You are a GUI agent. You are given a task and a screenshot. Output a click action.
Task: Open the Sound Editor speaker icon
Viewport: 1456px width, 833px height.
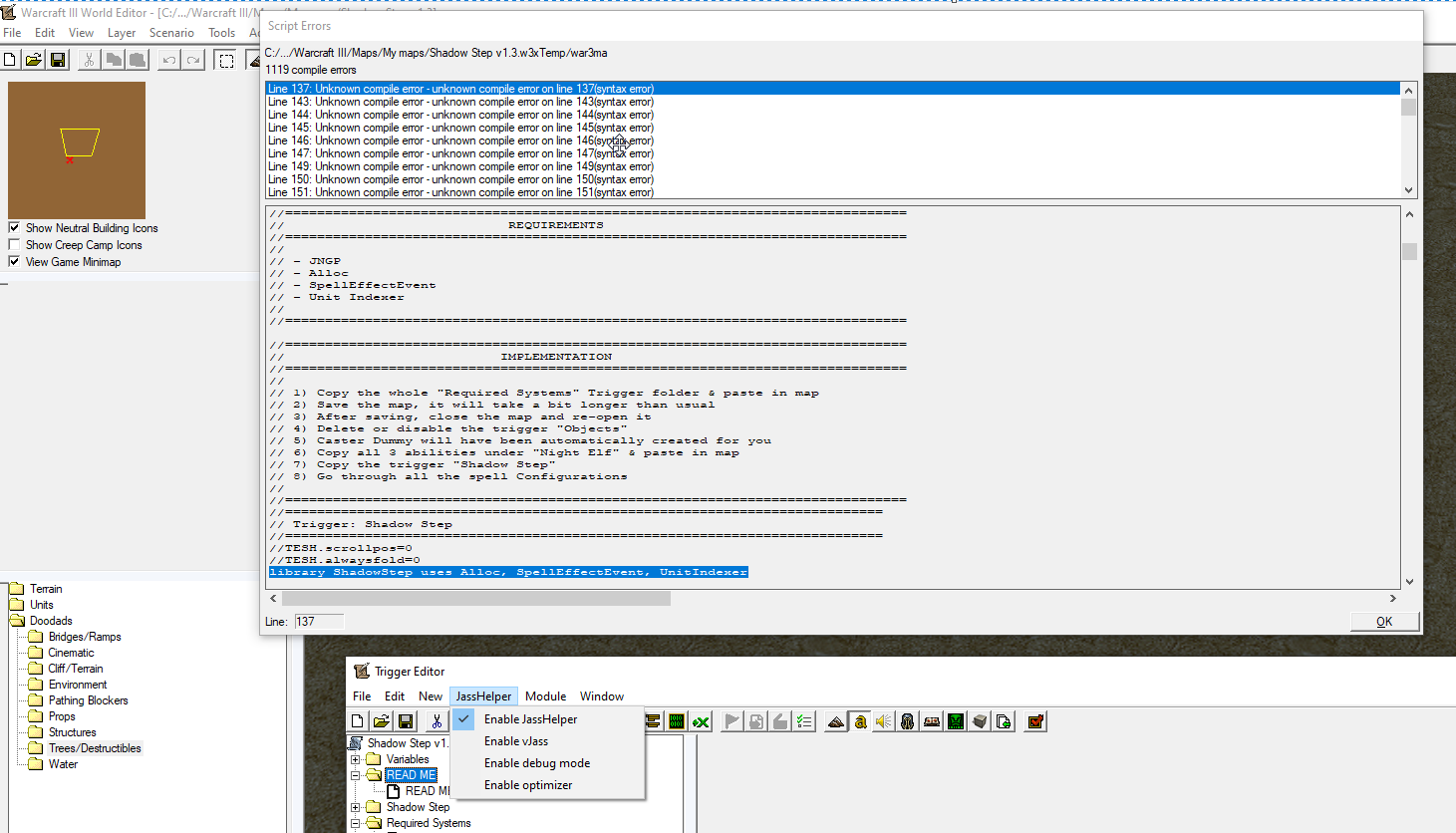click(x=884, y=721)
